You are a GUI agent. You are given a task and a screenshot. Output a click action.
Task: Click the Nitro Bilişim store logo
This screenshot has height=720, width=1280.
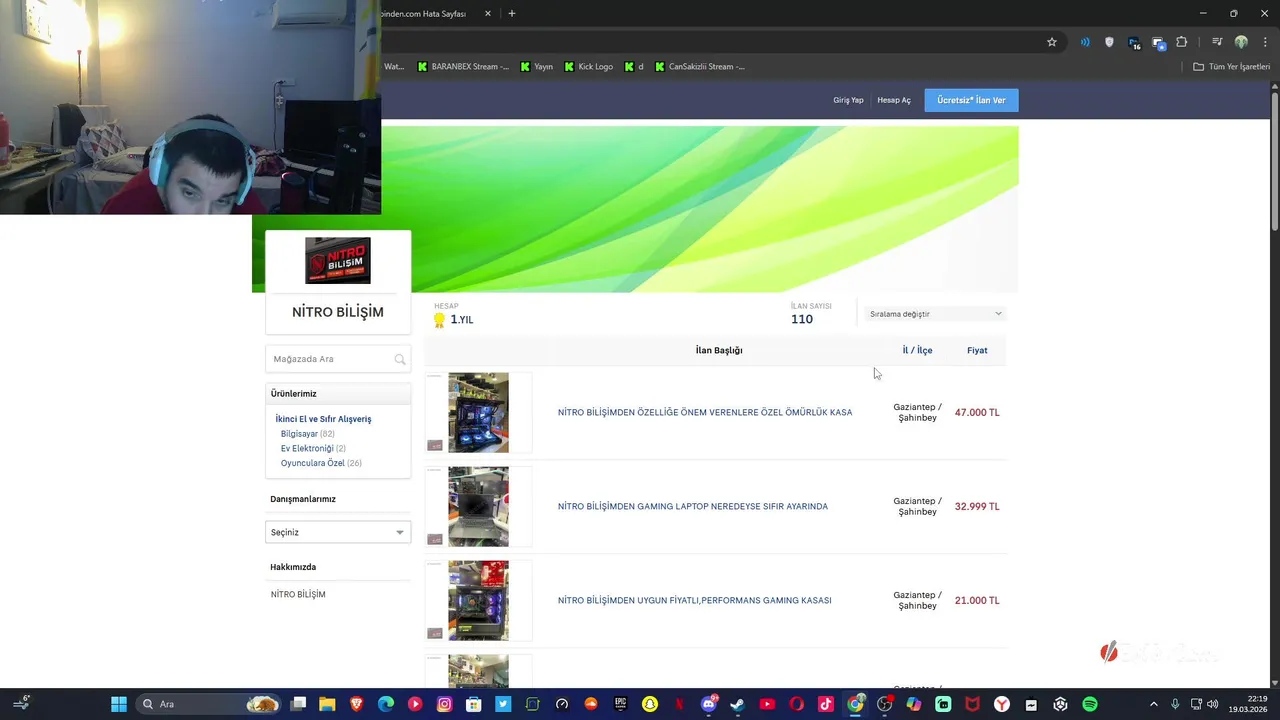pos(338,261)
